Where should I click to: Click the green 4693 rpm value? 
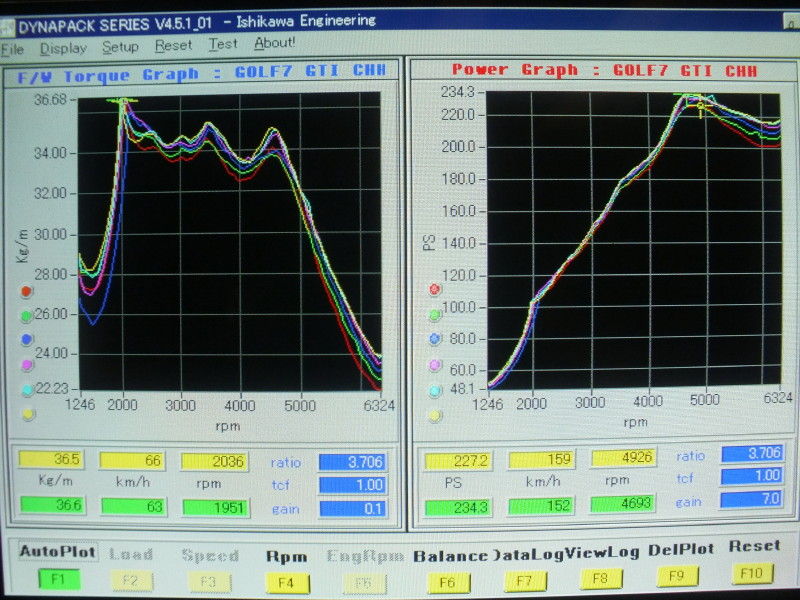(x=622, y=504)
